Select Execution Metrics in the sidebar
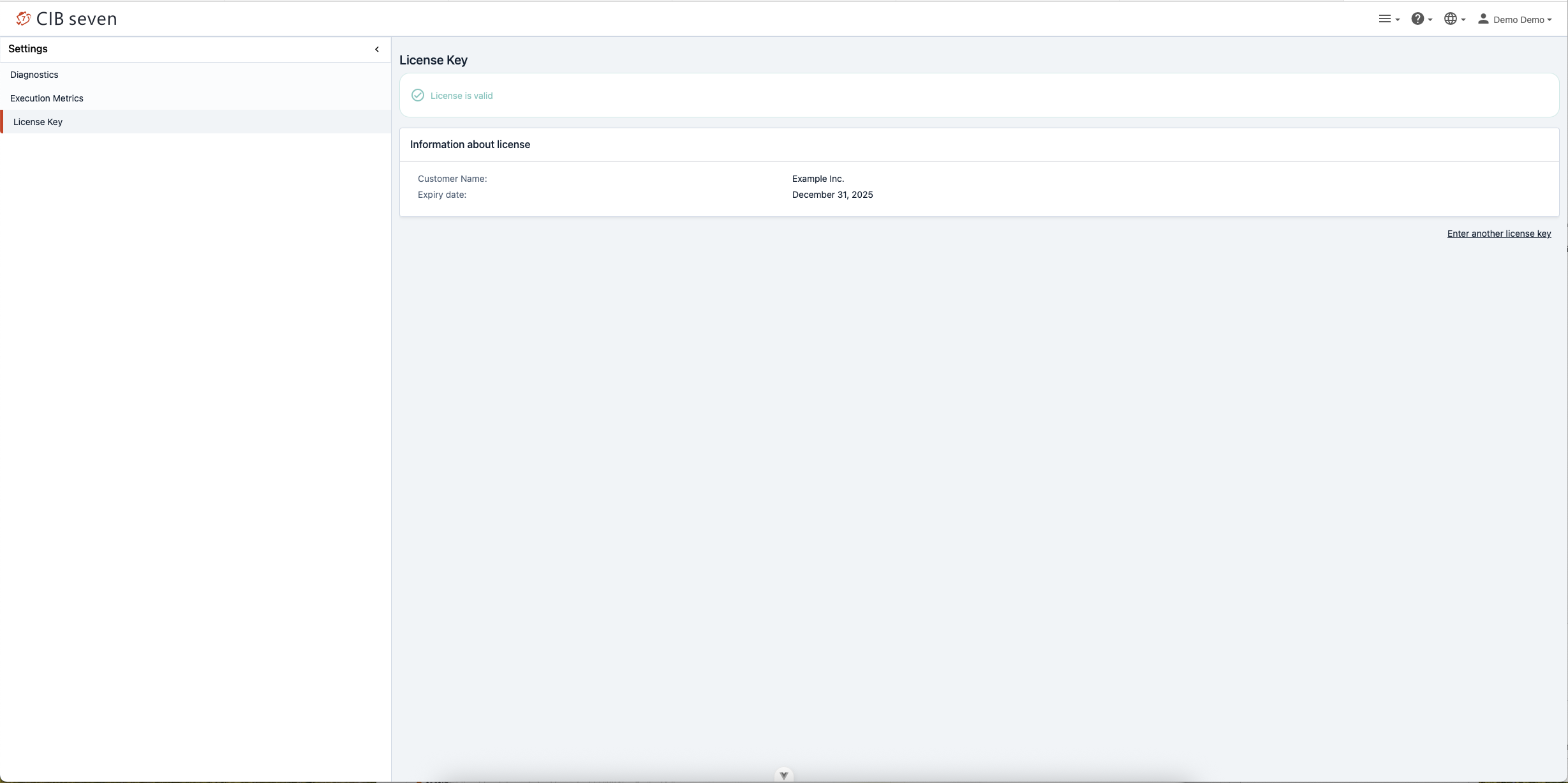The image size is (1568, 783). (47, 98)
